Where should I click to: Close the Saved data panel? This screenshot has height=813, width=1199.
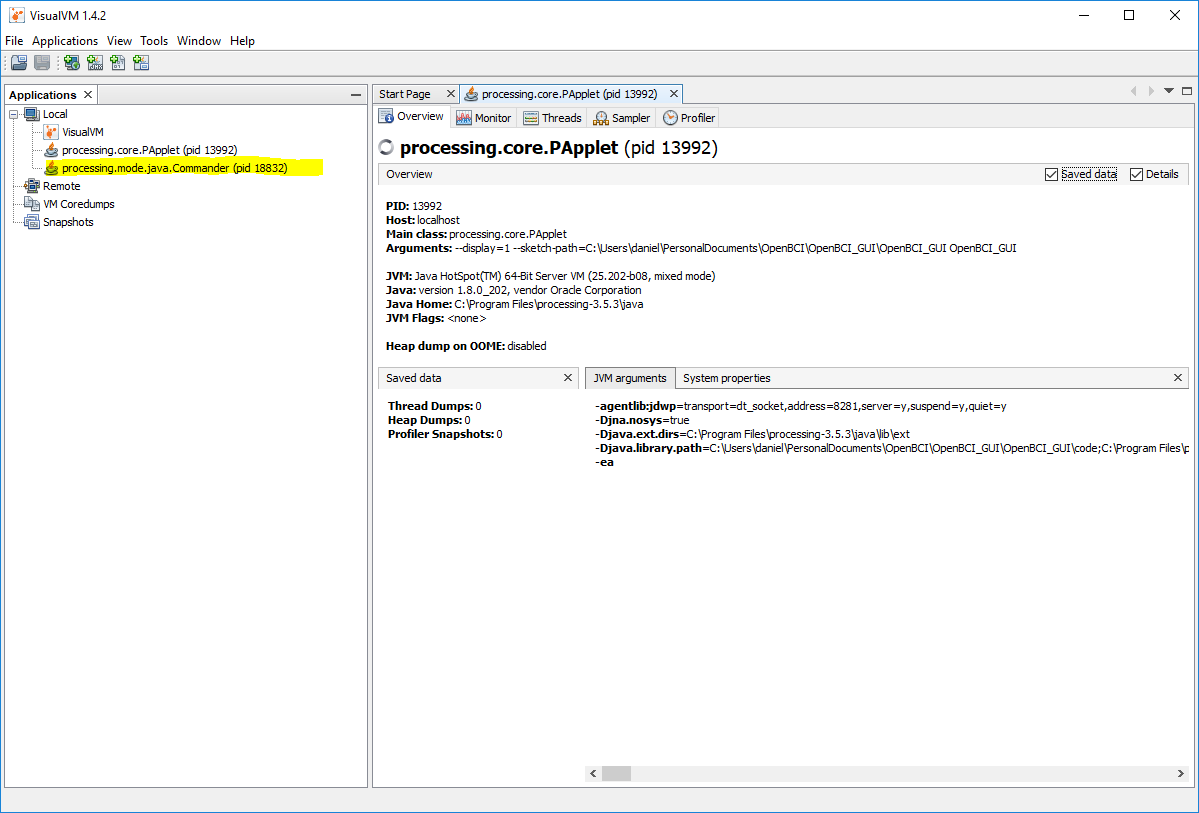(x=568, y=378)
